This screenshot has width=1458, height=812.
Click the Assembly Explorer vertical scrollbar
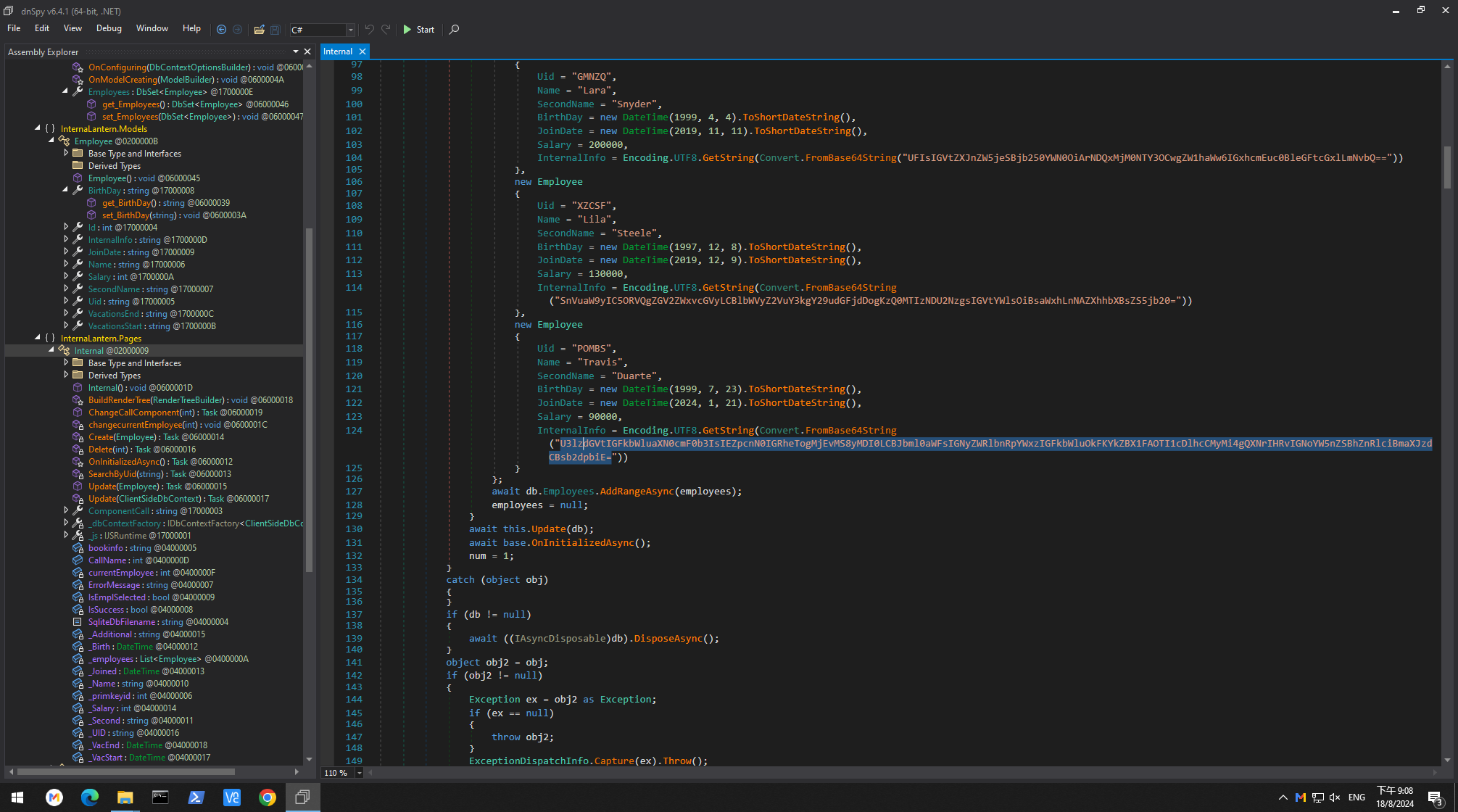coord(310,399)
